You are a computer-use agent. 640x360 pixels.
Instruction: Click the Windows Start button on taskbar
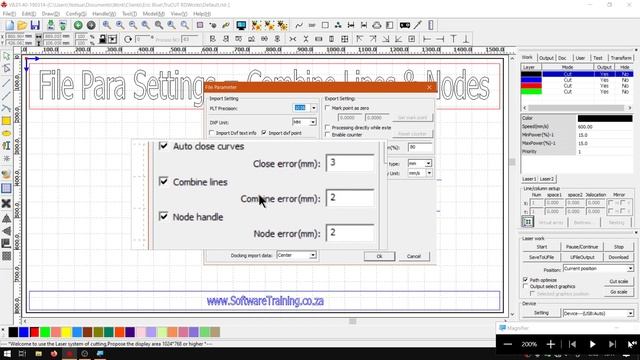click(x=7, y=353)
